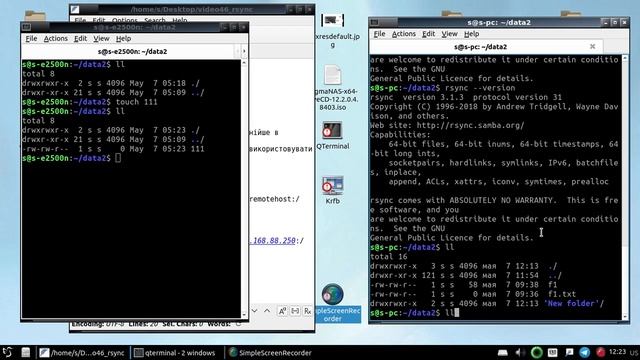Open Edit menu in s-e2500n terminal
This screenshot has height=360, width=640.
point(80,38)
